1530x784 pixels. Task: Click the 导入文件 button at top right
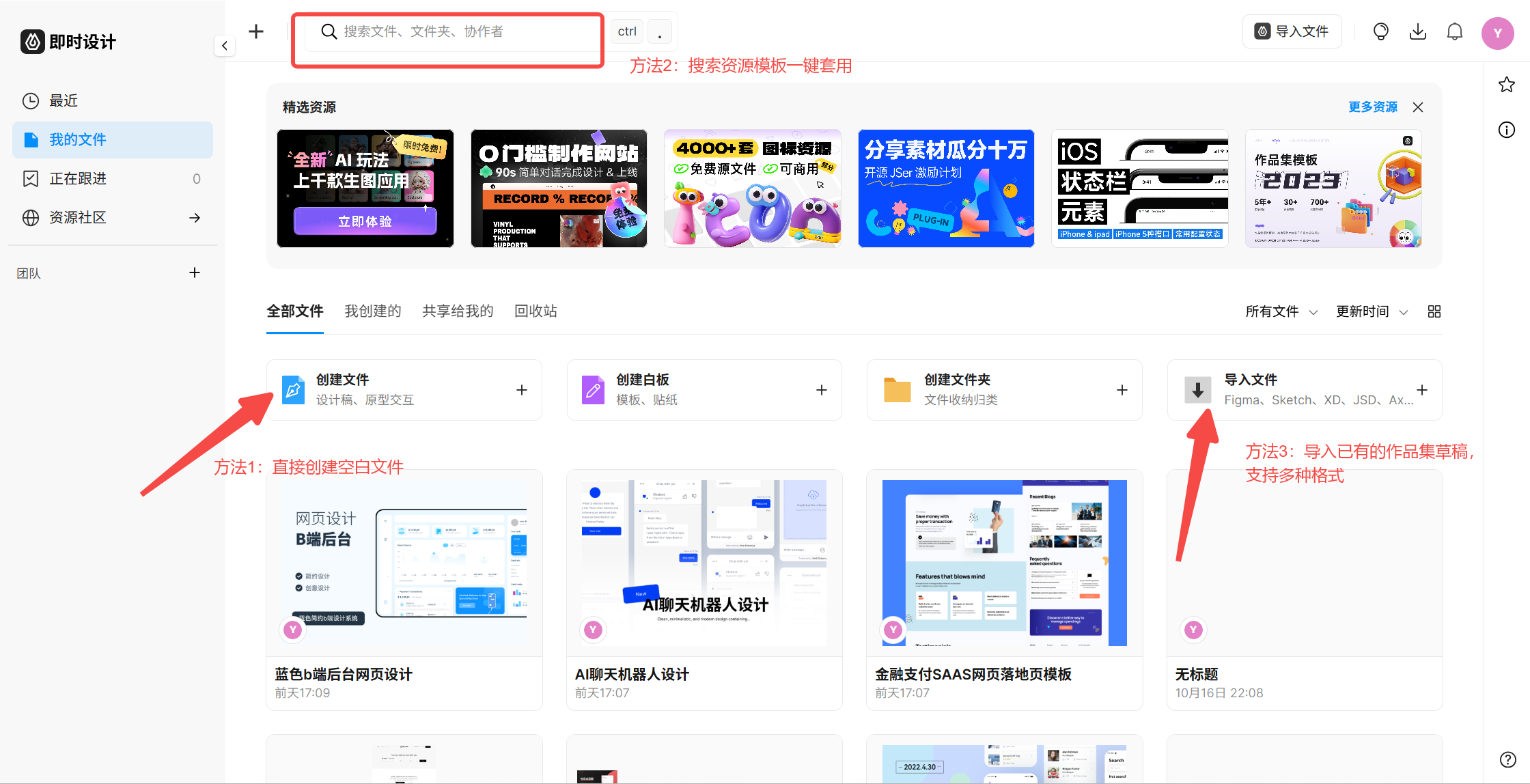click(1292, 31)
